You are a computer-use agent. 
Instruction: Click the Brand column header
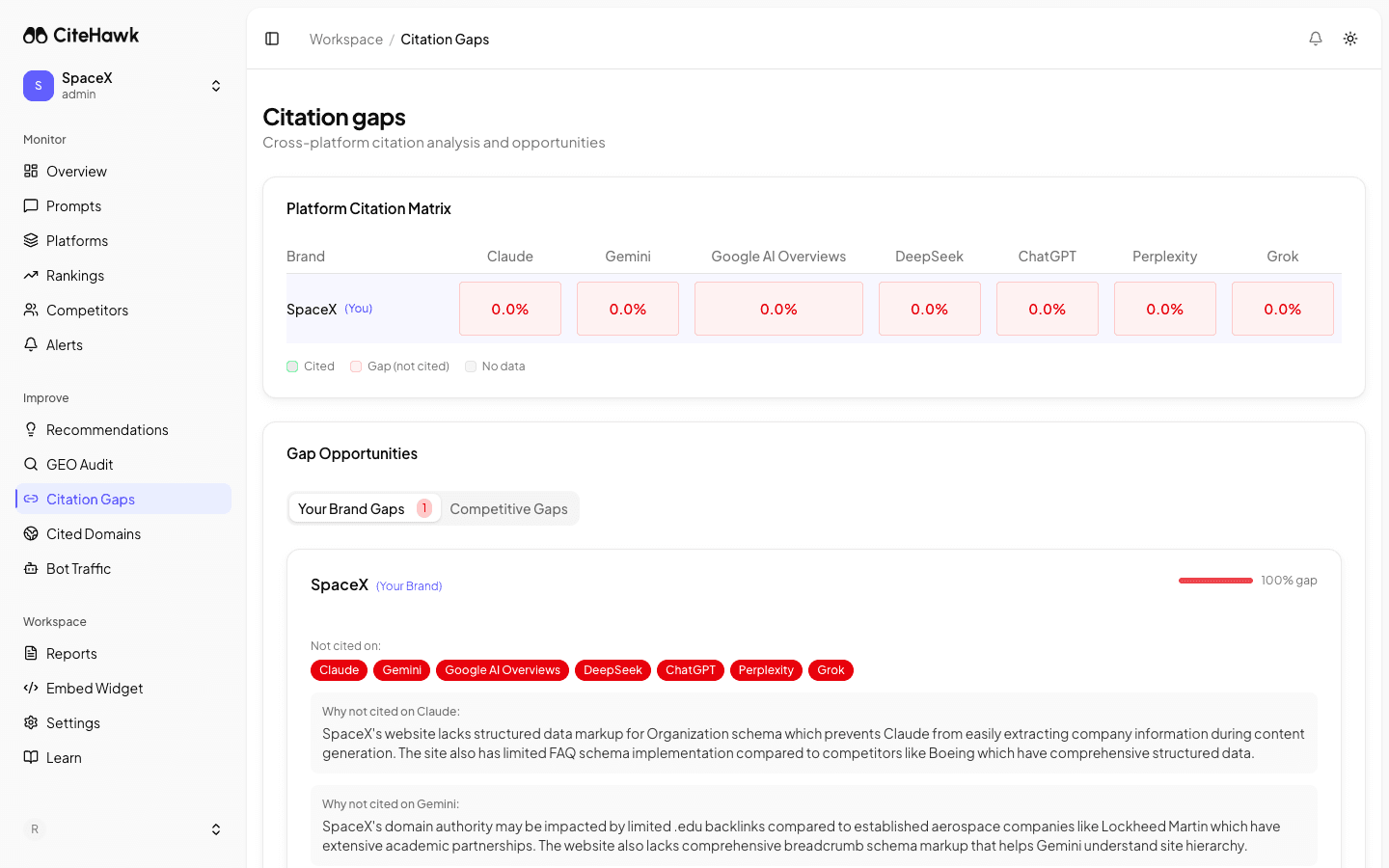[306, 257]
